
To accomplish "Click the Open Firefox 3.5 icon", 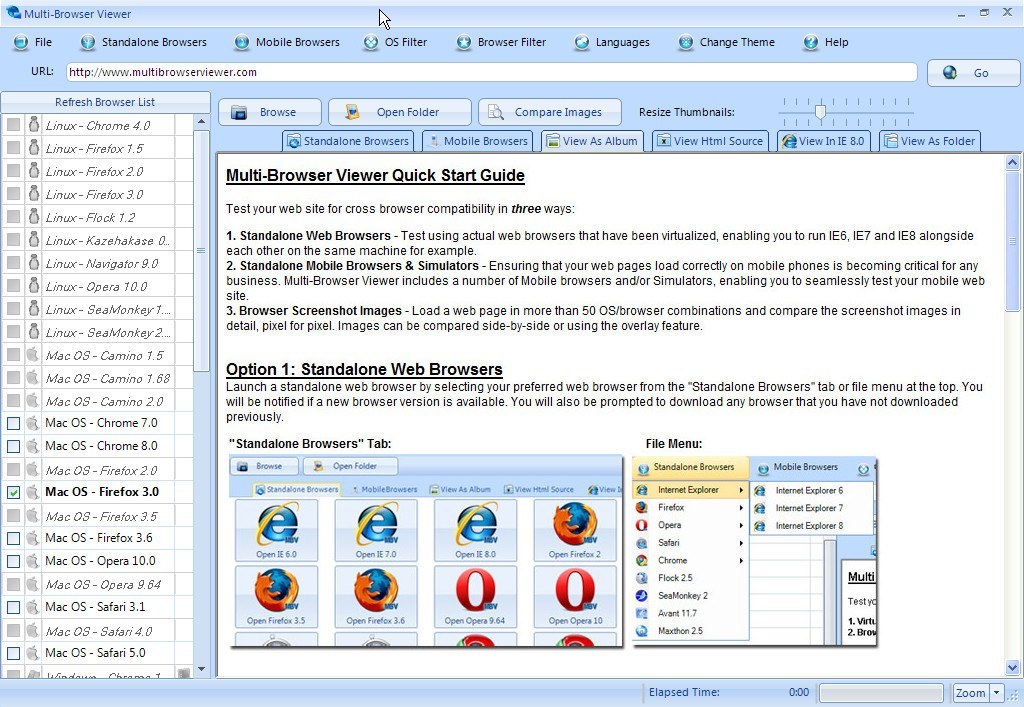I will [276, 597].
